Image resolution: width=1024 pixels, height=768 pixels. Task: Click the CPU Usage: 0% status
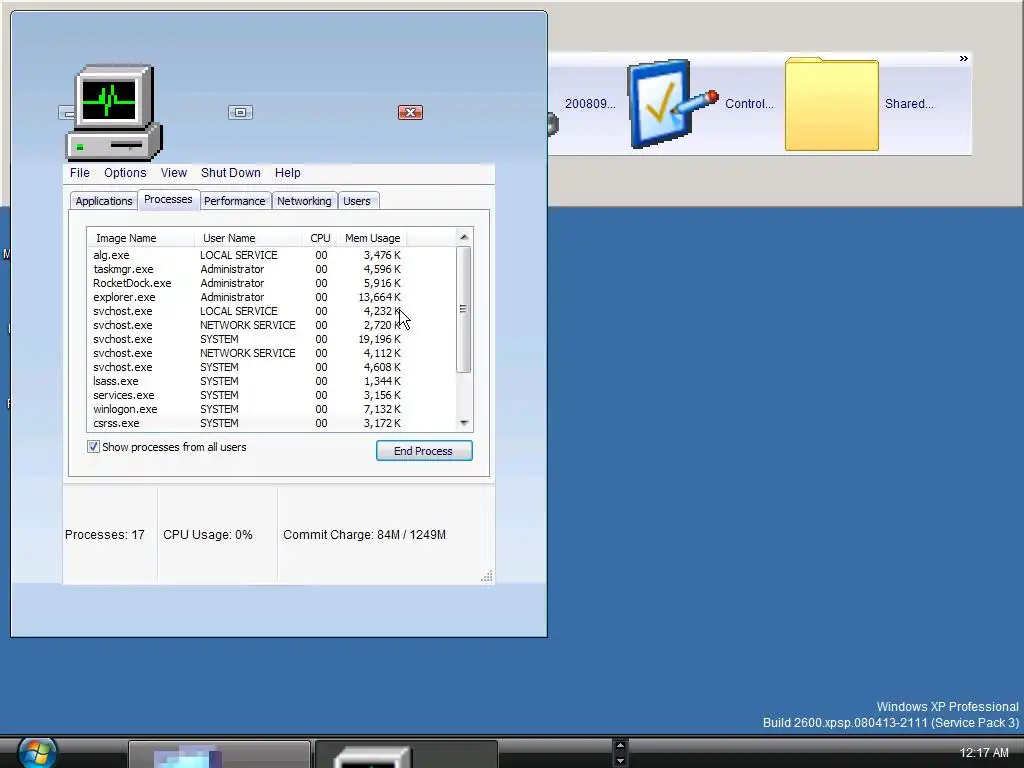pyautogui.click(x=208, y=534)
